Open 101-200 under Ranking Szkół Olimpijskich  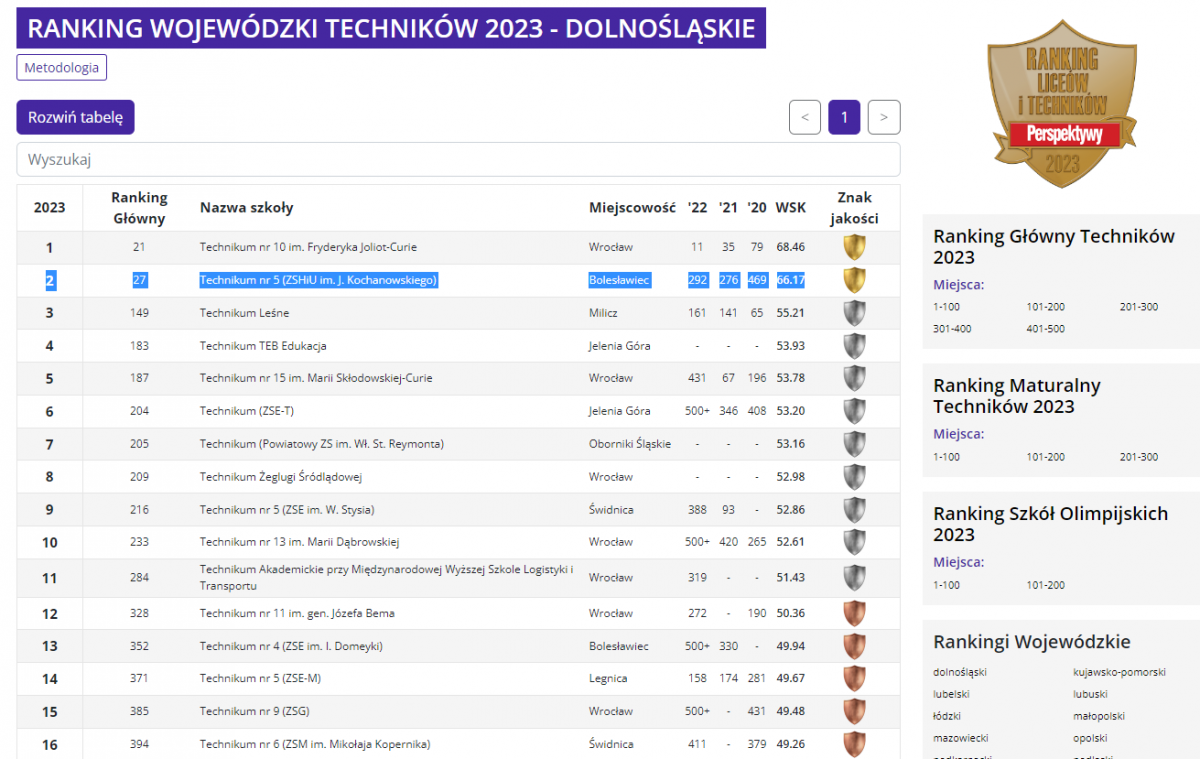[x=1045, y=585]
